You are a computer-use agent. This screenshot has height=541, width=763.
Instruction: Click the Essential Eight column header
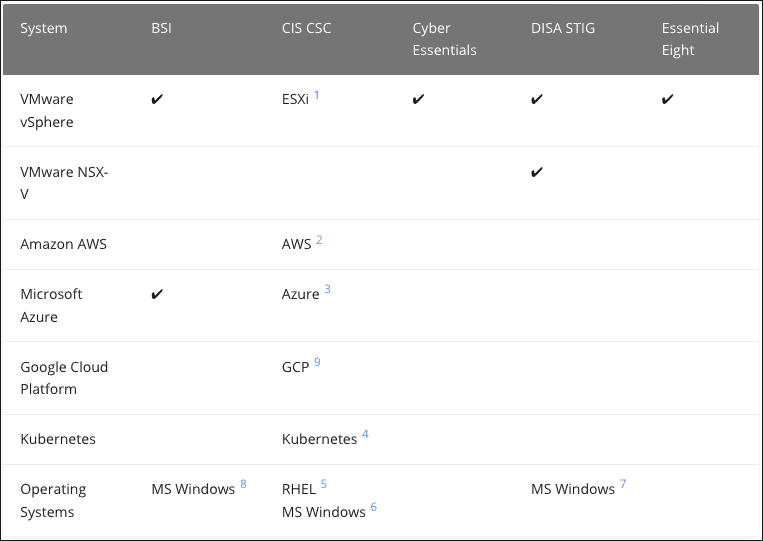690,39
